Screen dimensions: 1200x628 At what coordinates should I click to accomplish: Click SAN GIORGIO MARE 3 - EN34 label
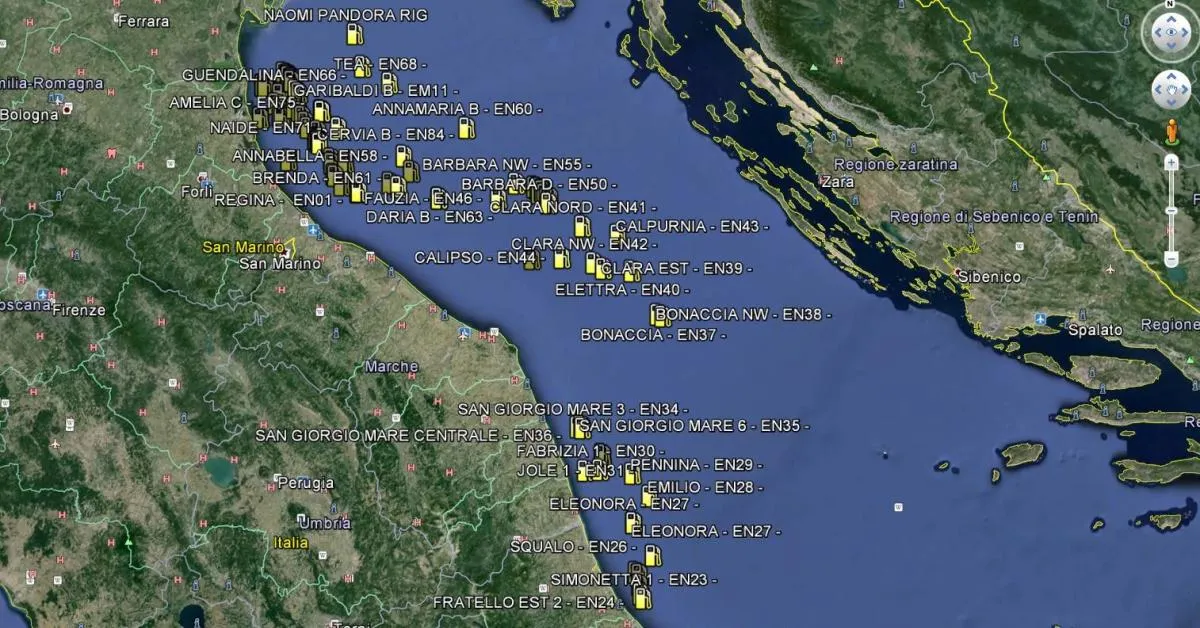574,409
